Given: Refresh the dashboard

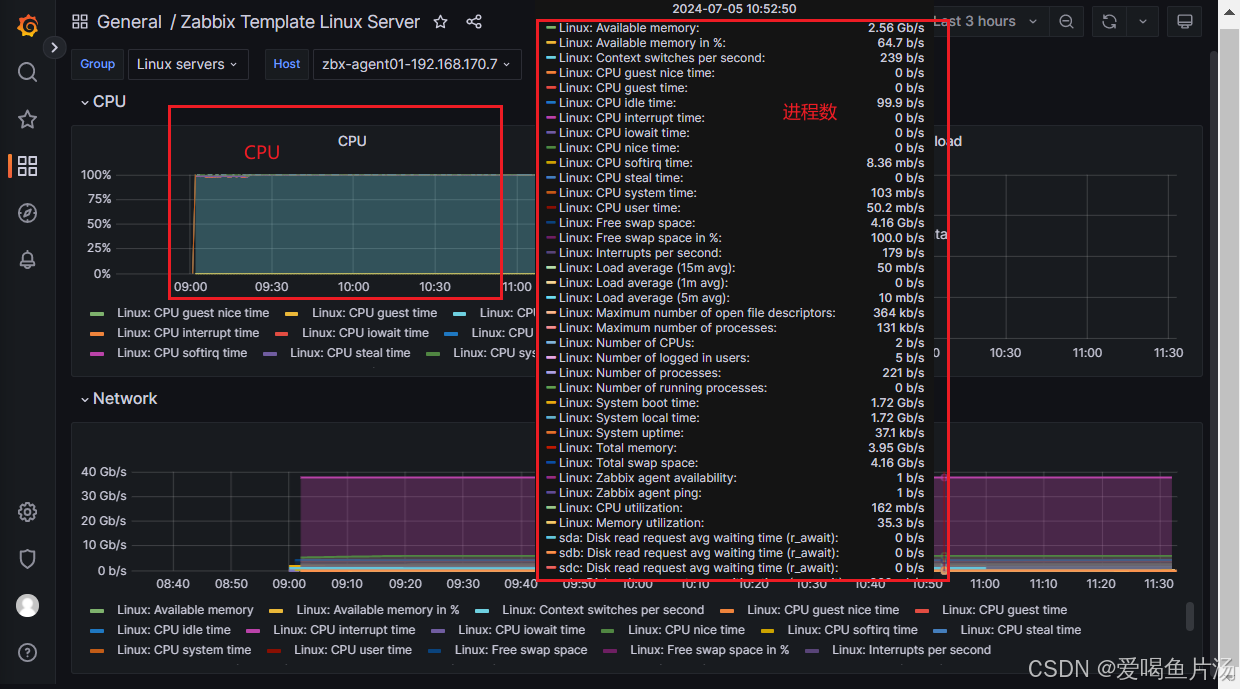Looking at the screenshot, I should pyautogui.click(x=1109, y=22).
